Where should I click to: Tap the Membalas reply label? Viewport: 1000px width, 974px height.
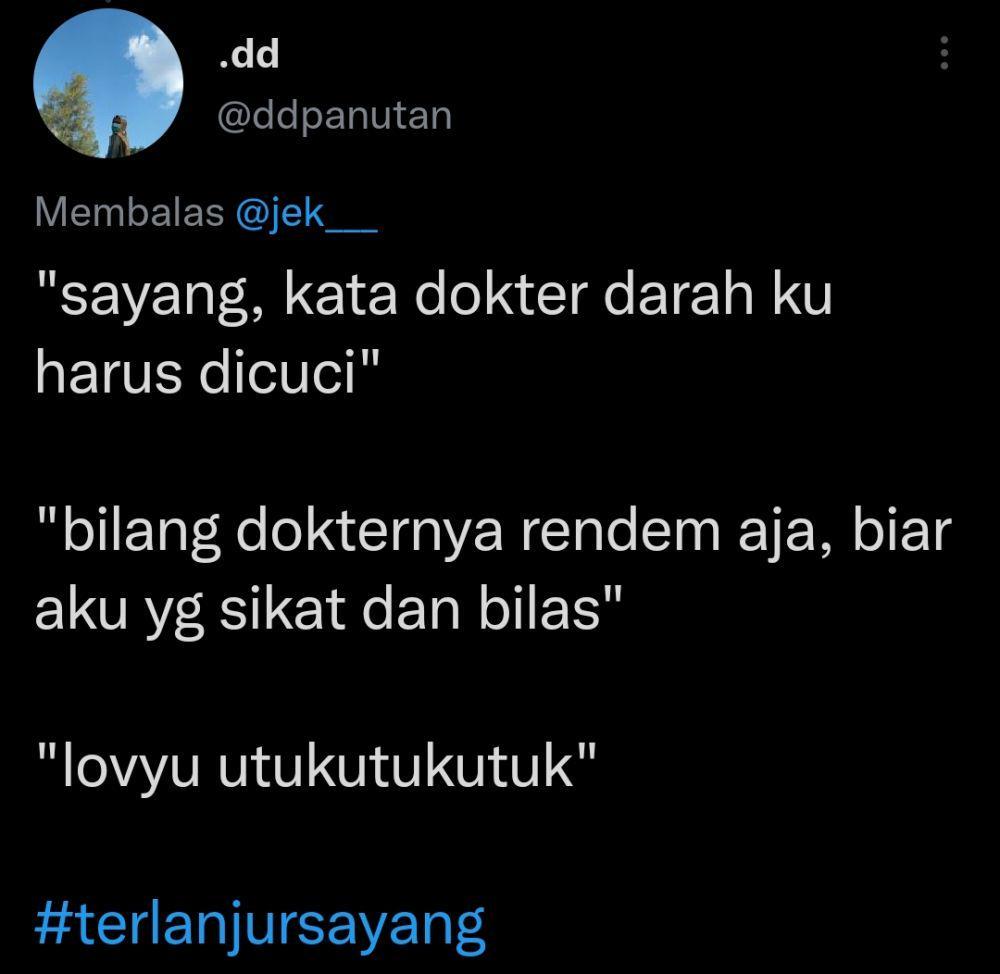click(129, 212)
